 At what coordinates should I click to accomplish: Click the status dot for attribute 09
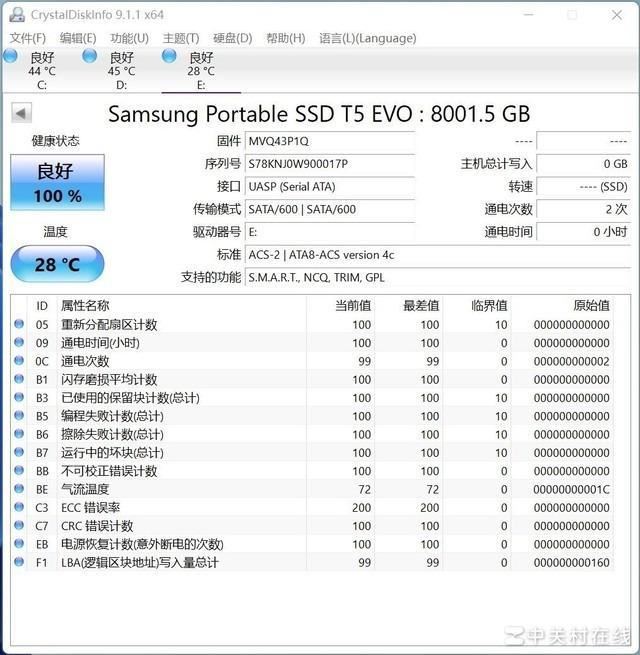pyautogui.click(x=19, y=342)
